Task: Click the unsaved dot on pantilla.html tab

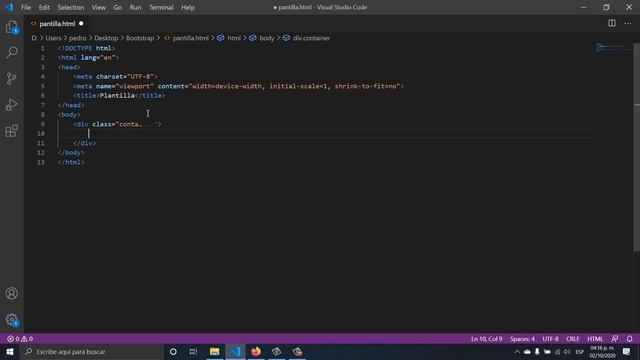Action: (x=81, y=24)
